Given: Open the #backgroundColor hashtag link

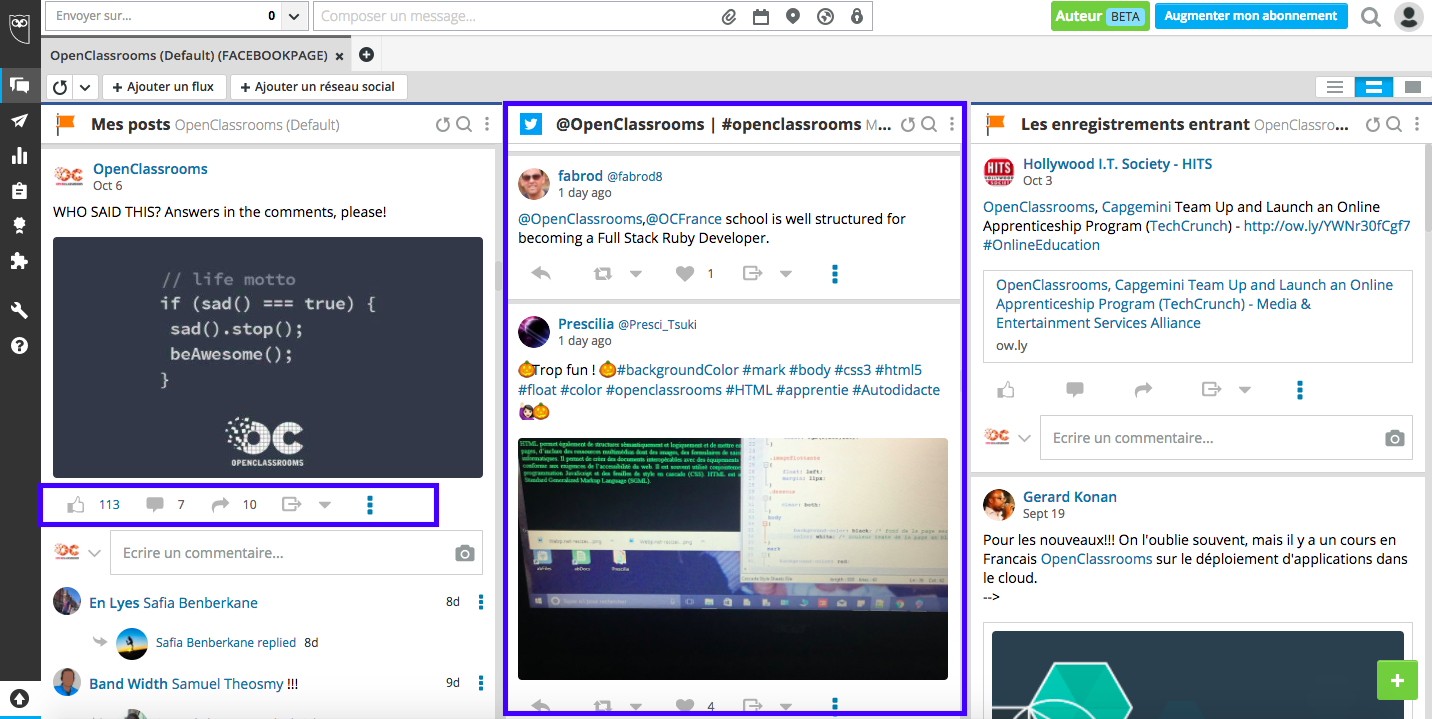Looking at the screenshot, I should [678, 369].
